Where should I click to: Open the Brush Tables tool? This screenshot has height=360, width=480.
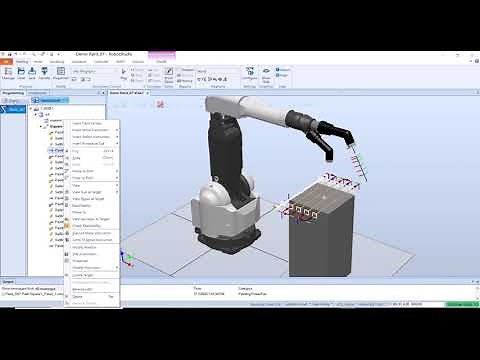[169, 75]
